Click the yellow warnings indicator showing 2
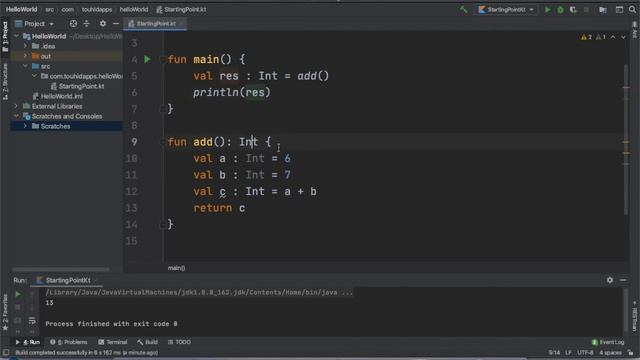The image size is (640, 360). 586,37
